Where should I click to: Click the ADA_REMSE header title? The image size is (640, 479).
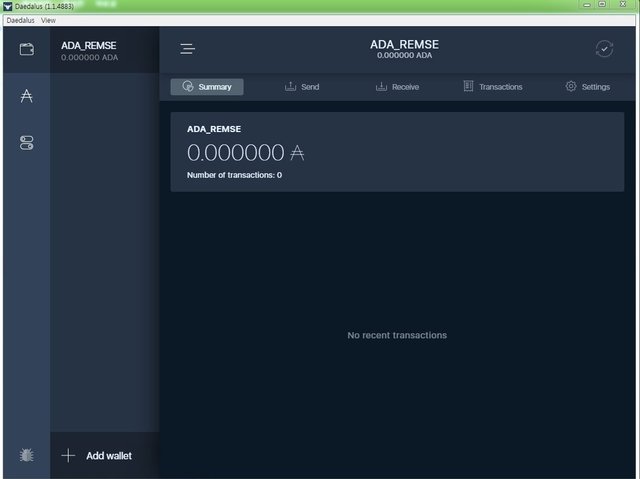(404, 44)
